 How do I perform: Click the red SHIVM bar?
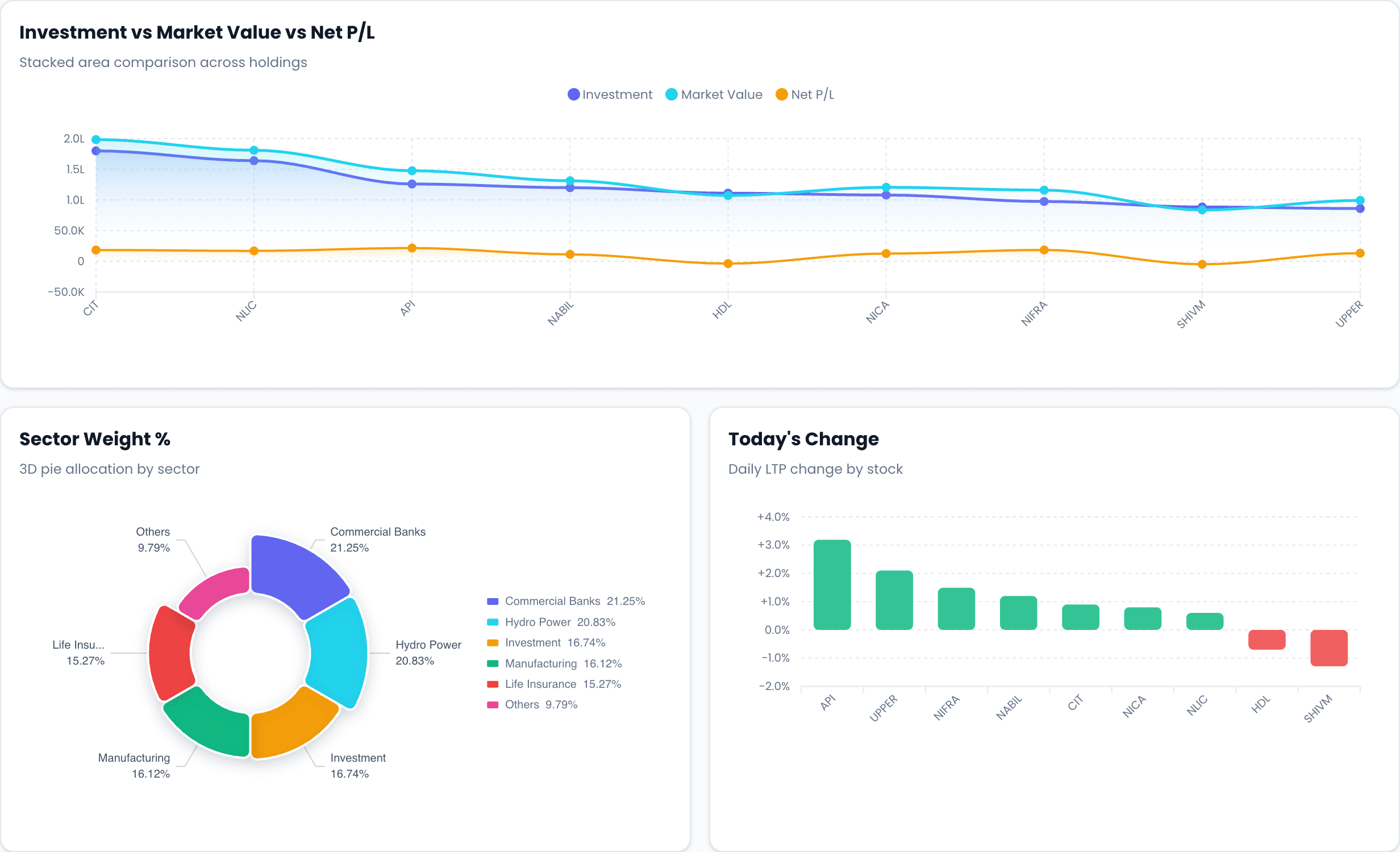[x=1329, y=648]
